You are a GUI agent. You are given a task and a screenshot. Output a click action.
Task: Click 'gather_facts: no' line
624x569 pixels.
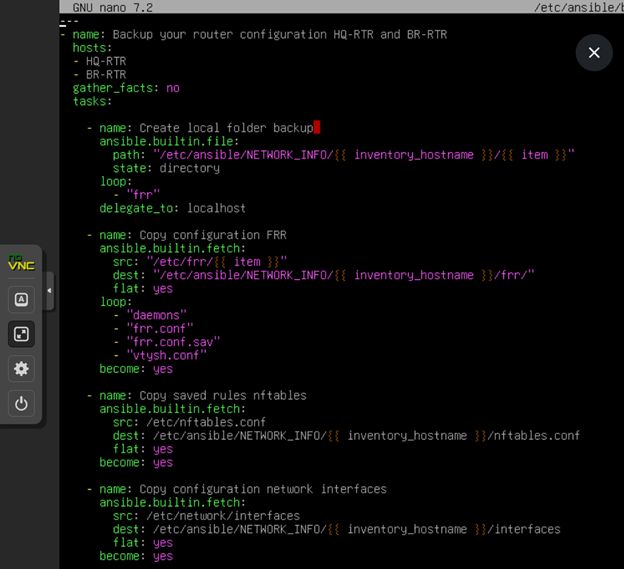pyautogui.click(x=126, y=88)
